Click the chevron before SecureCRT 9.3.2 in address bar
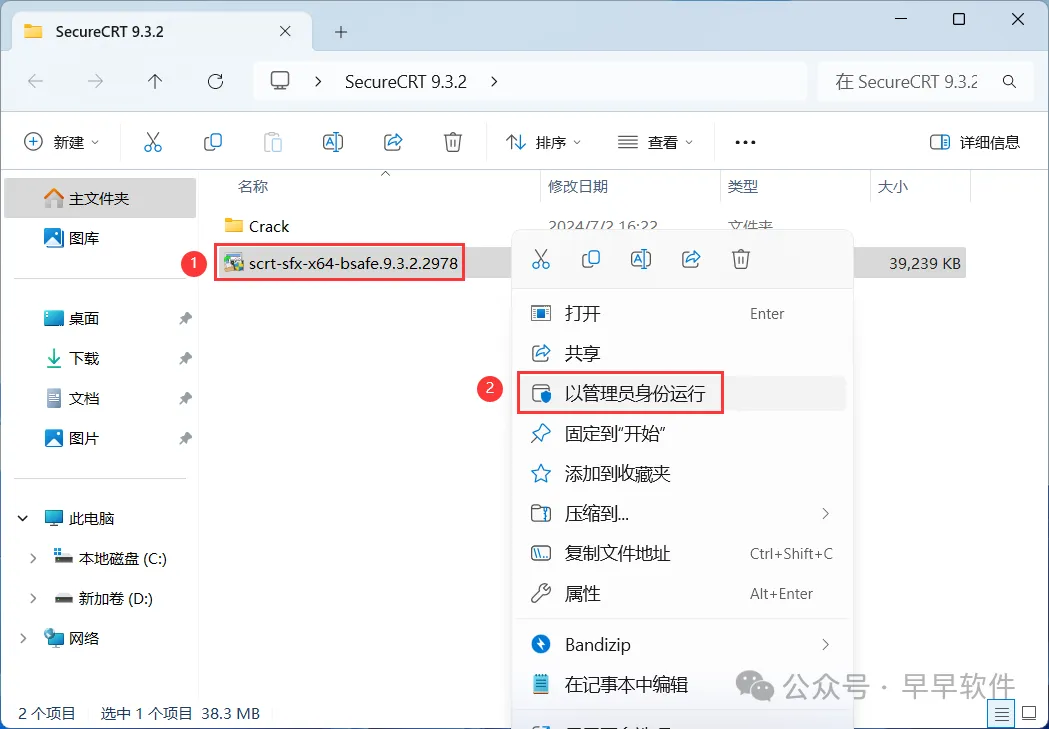Image resolution: width=1049 pixels, height=729 pixels. tap(318, 82)
